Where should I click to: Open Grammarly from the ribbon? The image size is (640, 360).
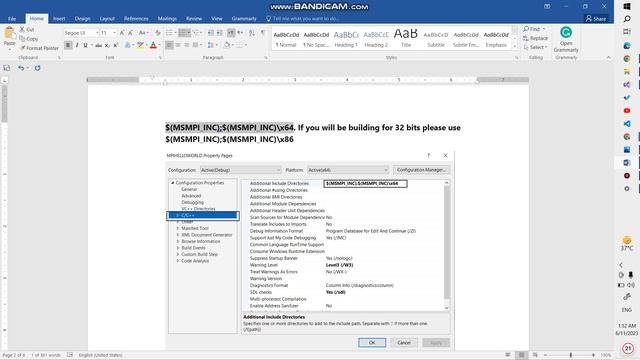coord(566,40)
